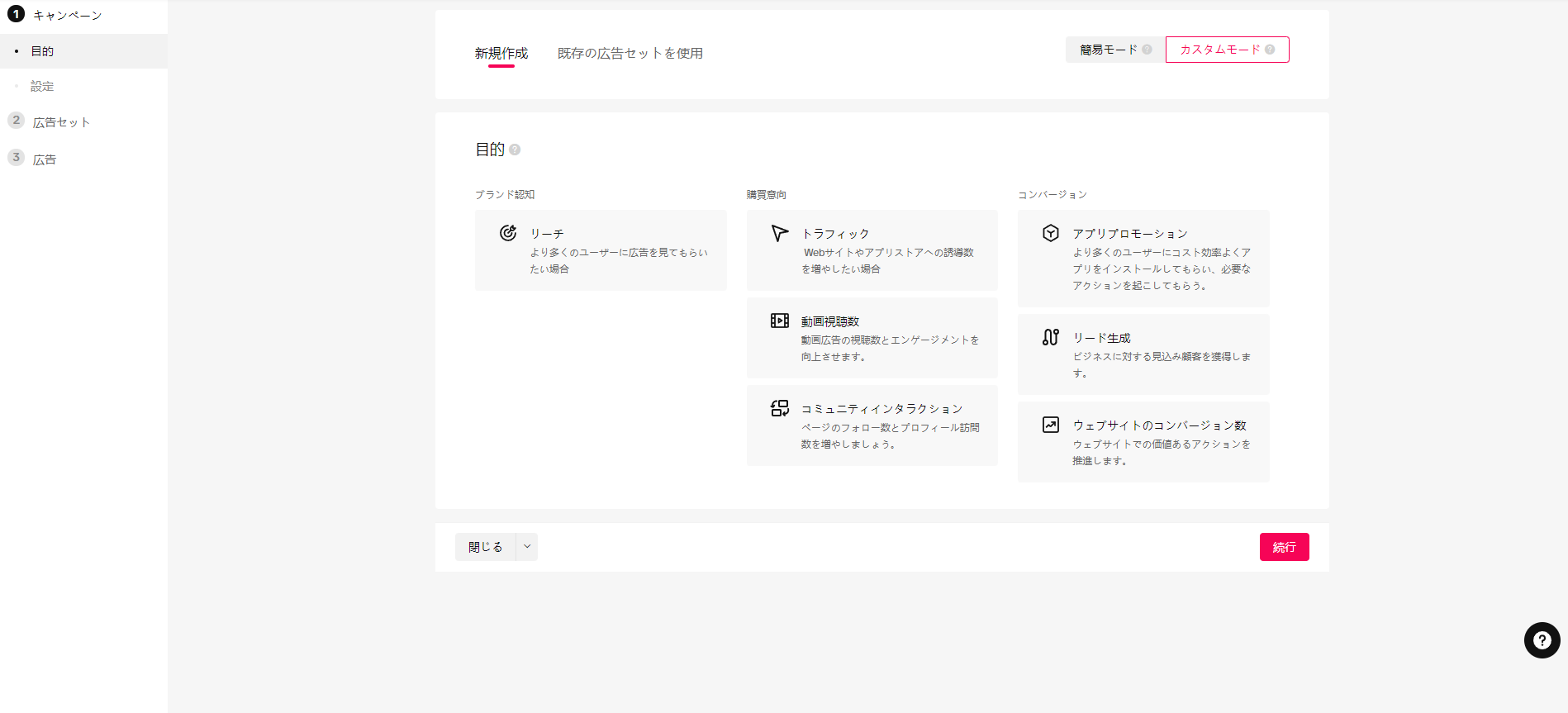Switch to カスタムモード

(x=1226, y=50)
